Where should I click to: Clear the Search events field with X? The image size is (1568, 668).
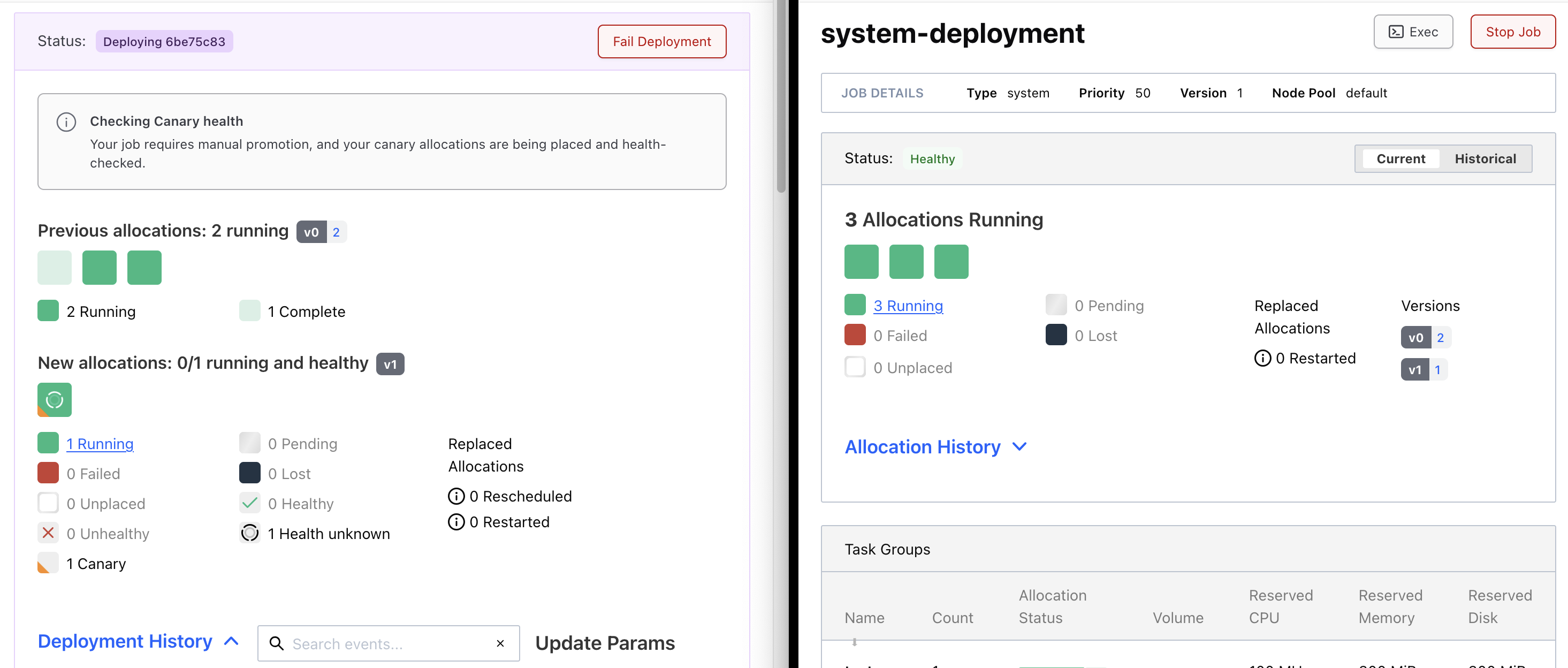pyautogui.click(x=500, y=643)
